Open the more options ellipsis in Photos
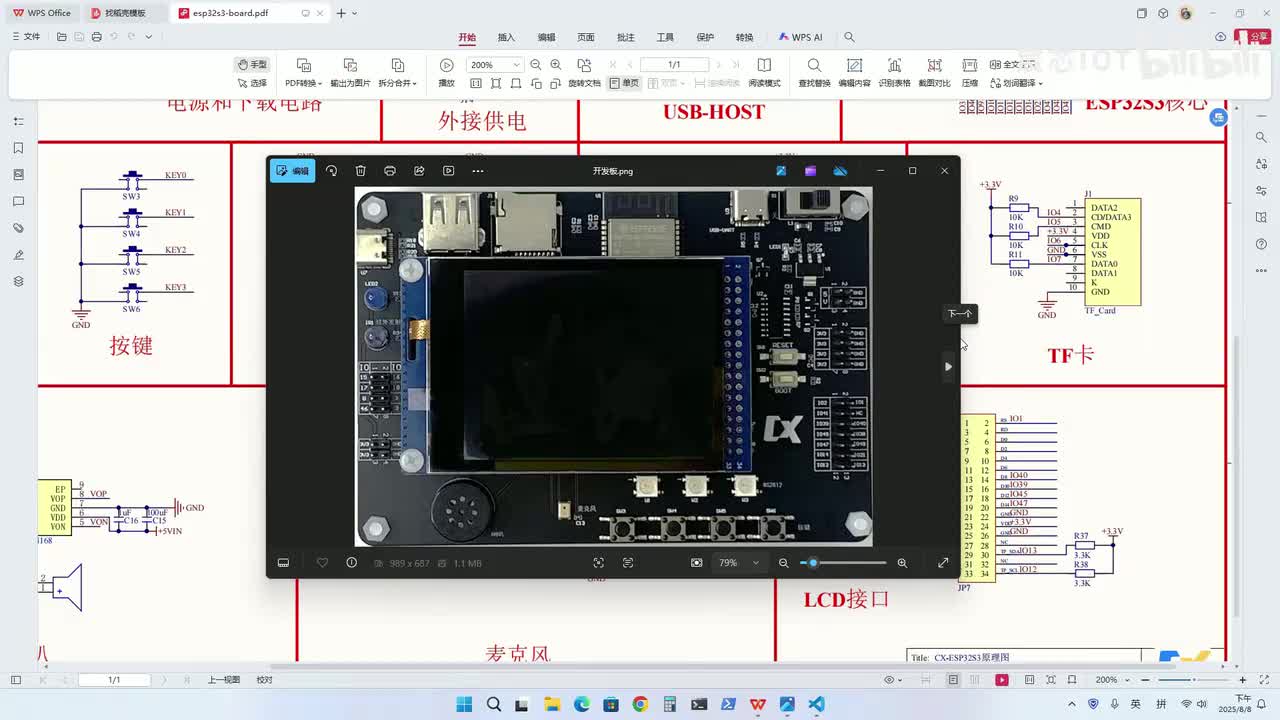This screenshot has height=720, width=1280. [x=478, y=171]
